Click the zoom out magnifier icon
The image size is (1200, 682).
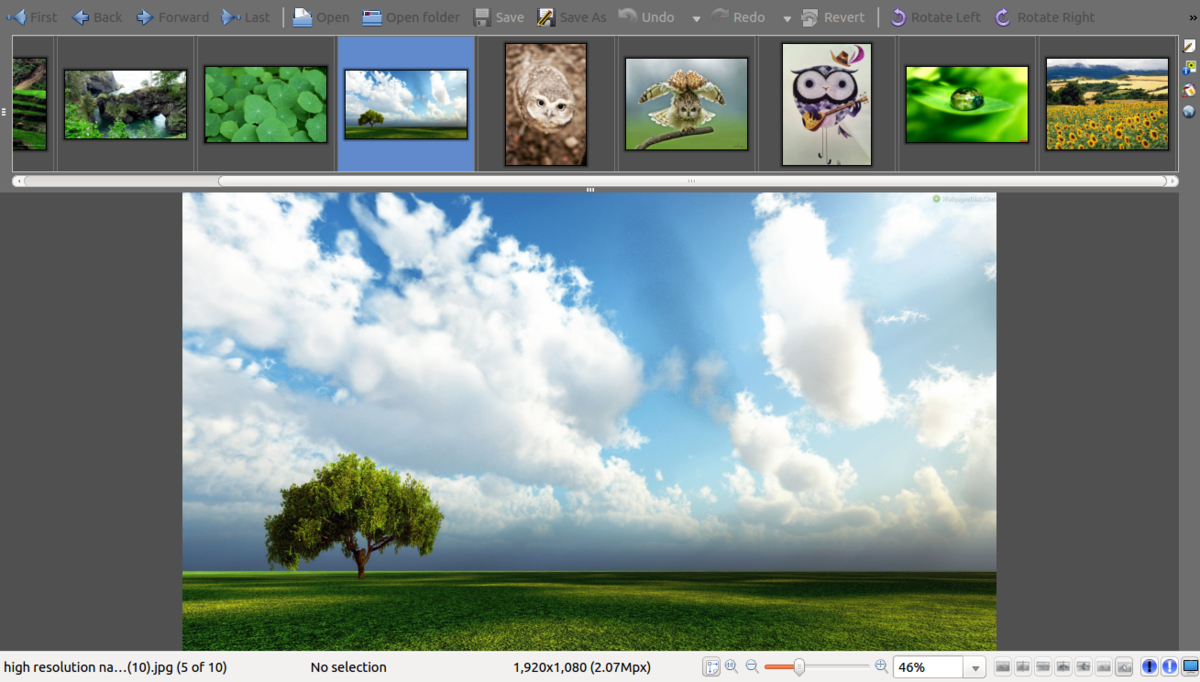752,667
